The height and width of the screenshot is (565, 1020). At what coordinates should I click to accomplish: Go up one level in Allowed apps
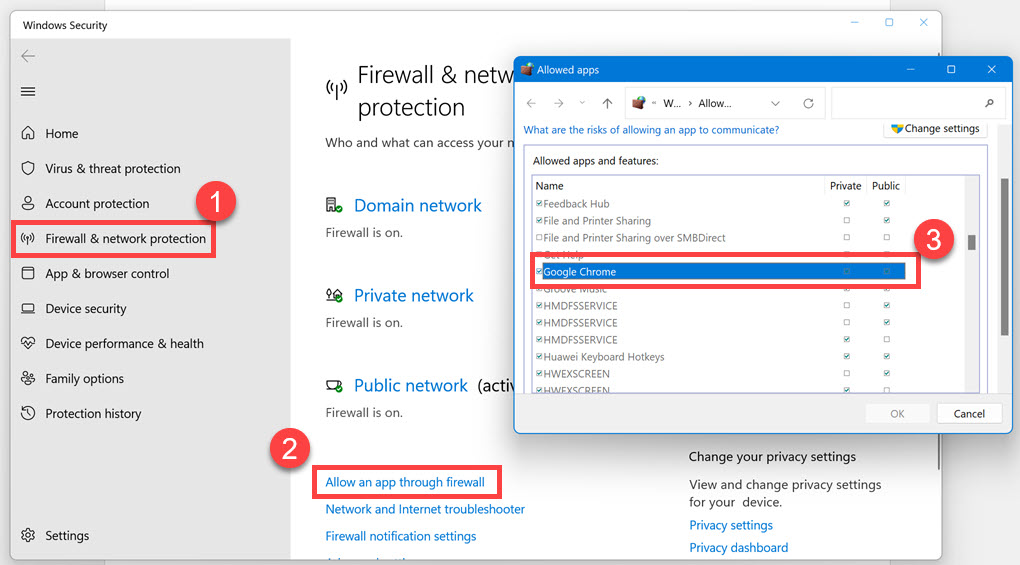(x=607, y=103)
